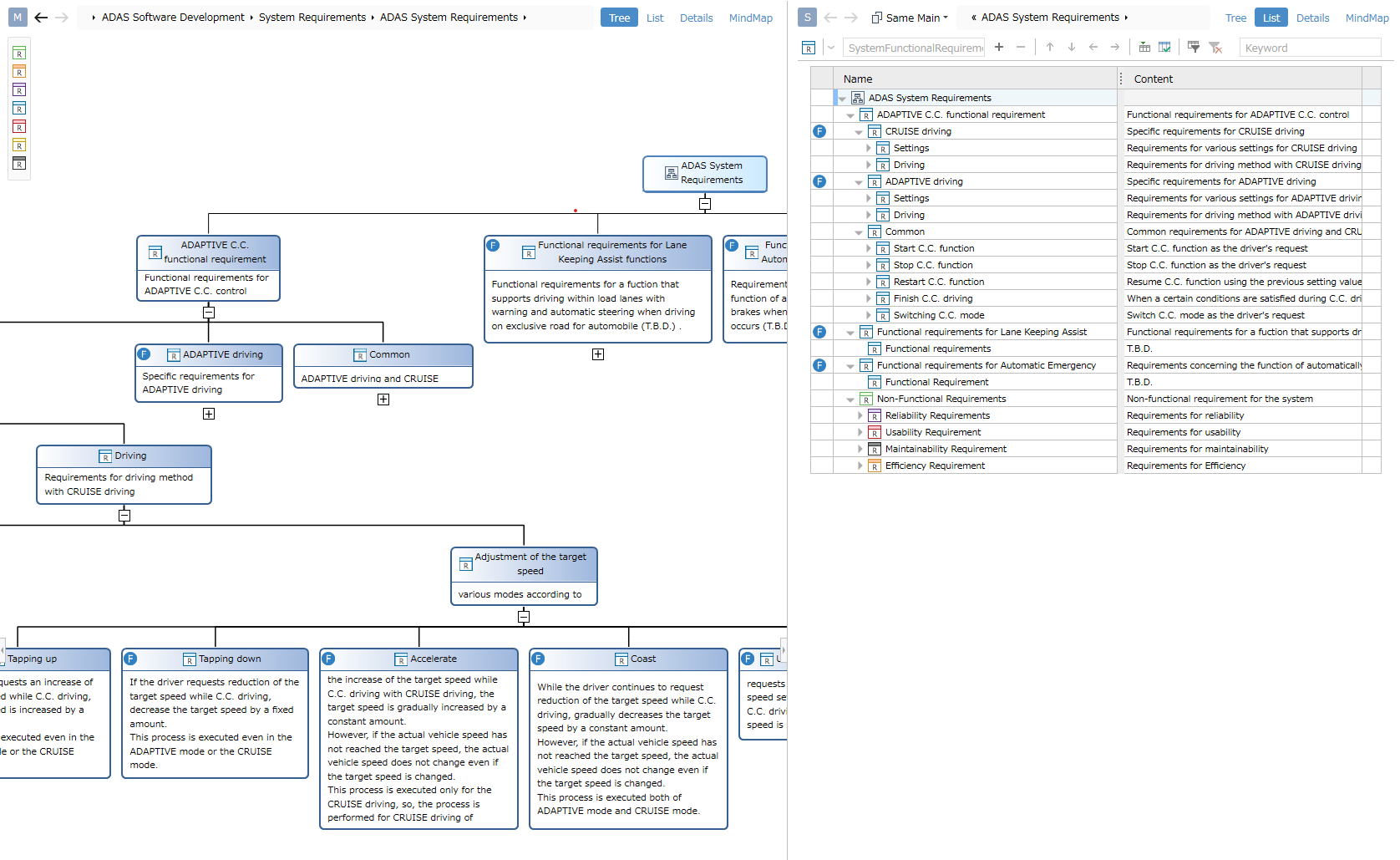Switch left pane to Details view
This screenshot has width=1400, height=860.
pos(696,18)
